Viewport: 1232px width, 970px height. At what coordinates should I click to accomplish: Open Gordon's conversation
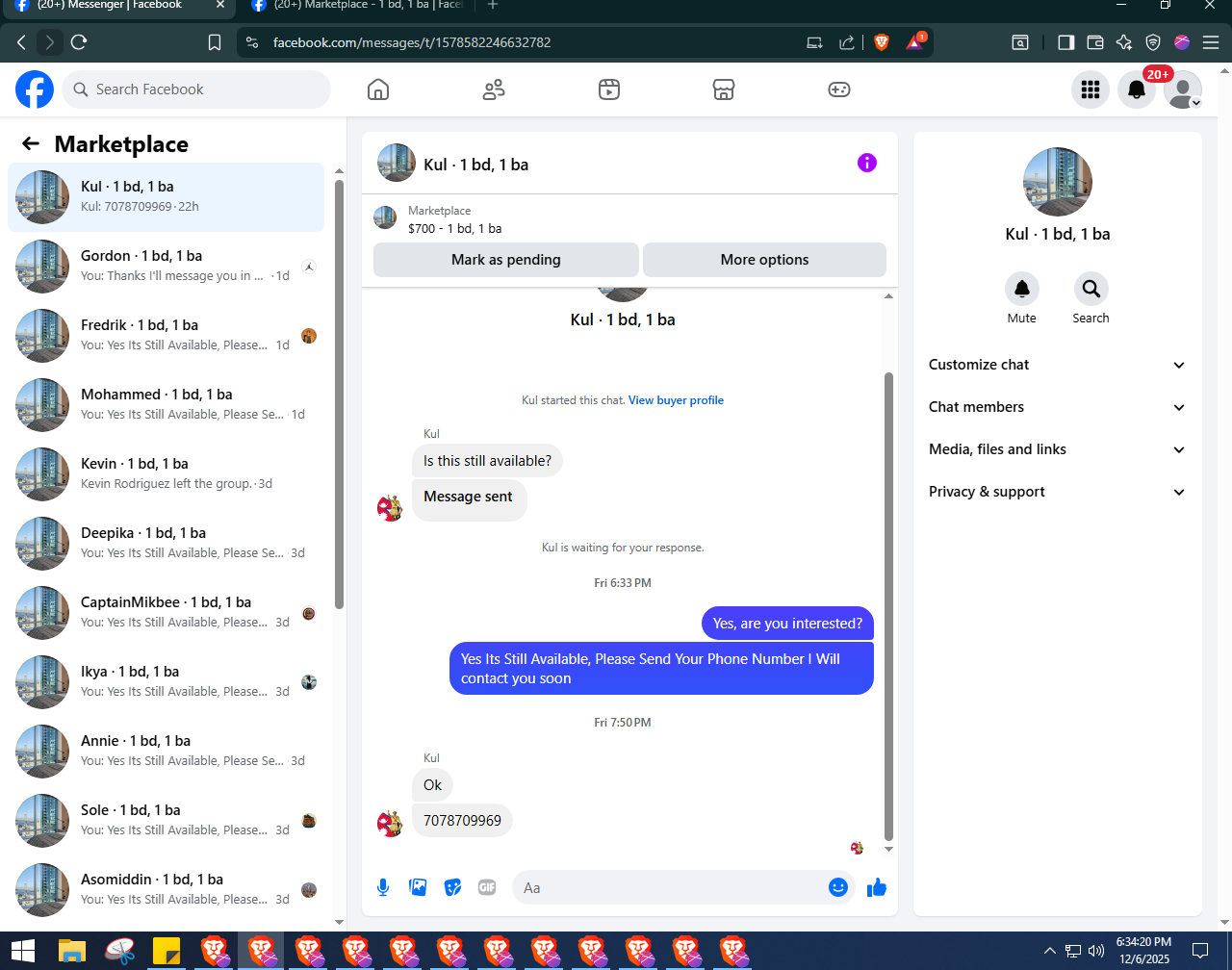tap(167, 267)
